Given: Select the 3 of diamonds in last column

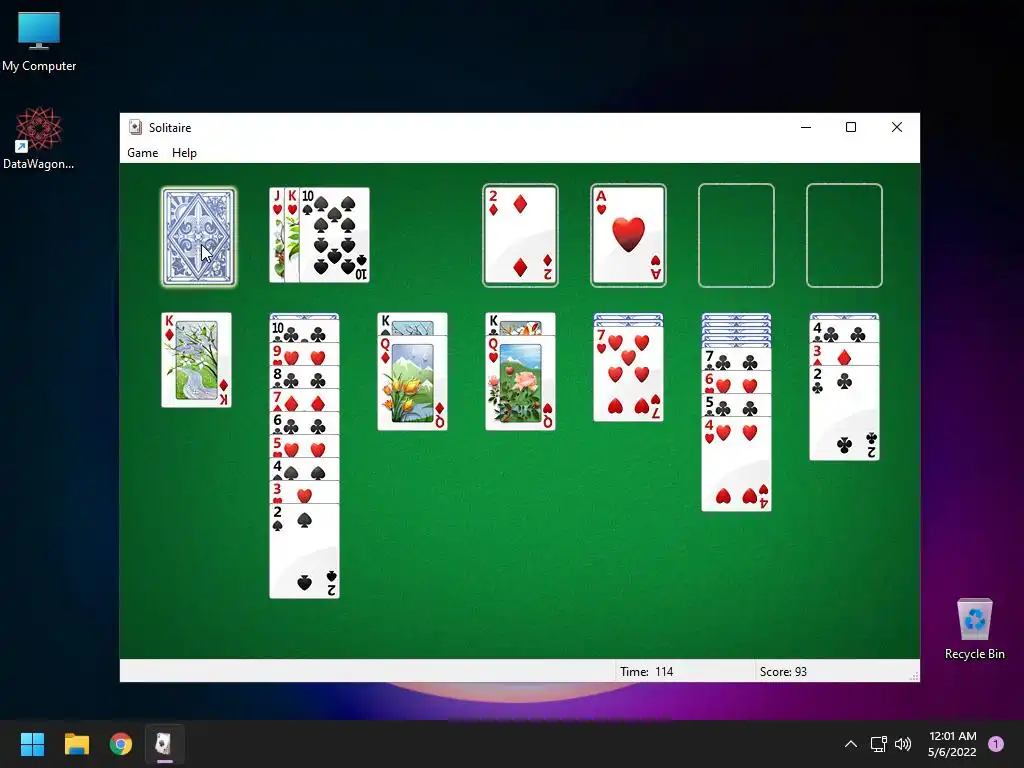Looking at the screenshot, I should (x=844, y=355).
